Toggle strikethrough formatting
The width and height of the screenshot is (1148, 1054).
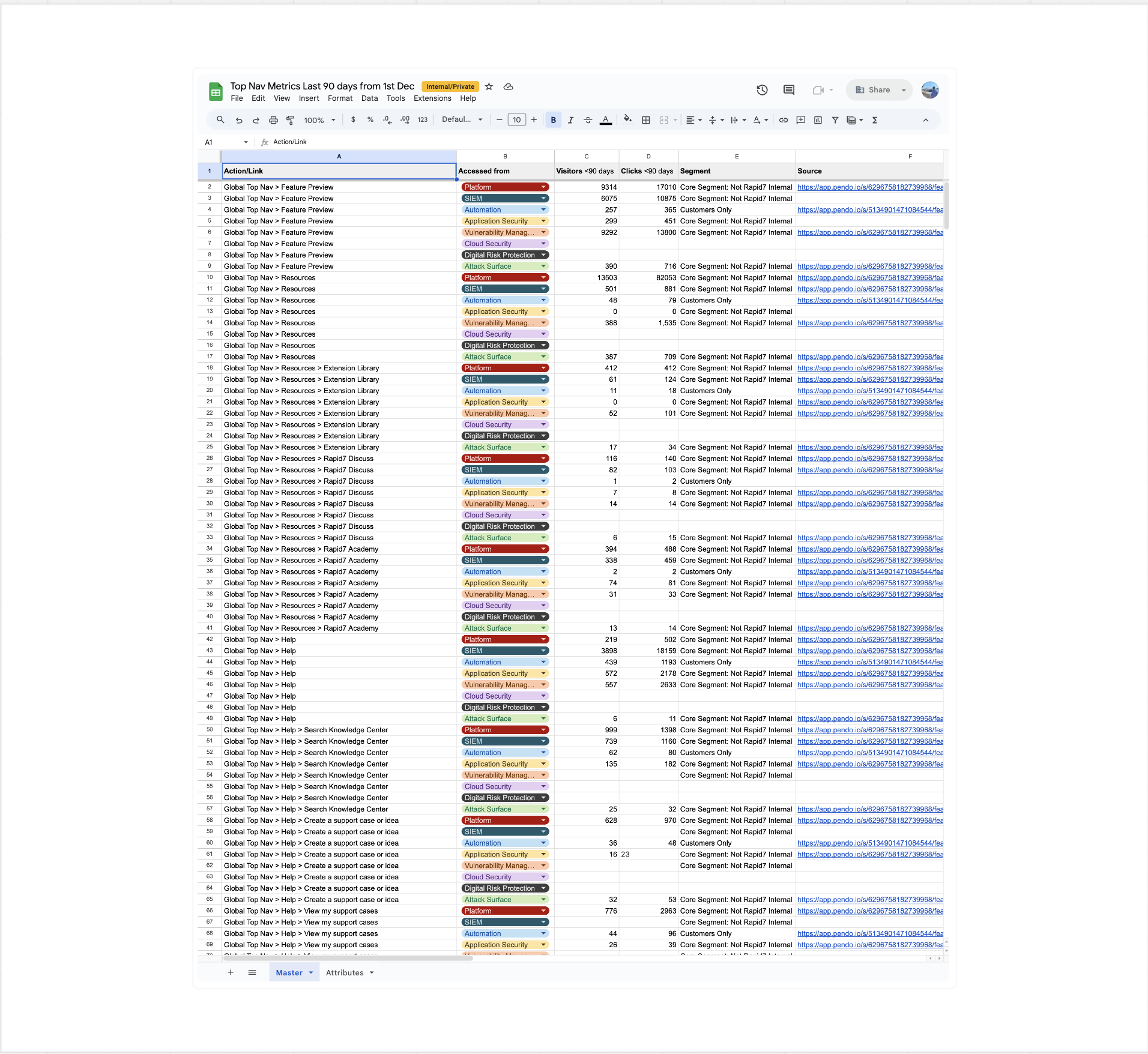tap(588, 120)
